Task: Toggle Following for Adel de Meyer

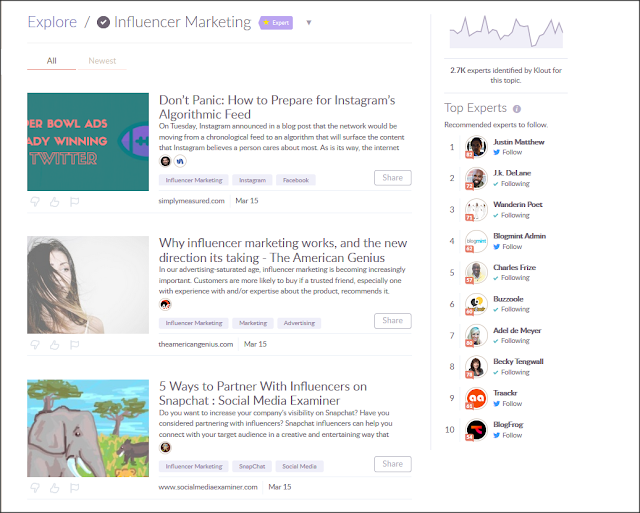Action: pyautogui.click(x=511, y=340)
